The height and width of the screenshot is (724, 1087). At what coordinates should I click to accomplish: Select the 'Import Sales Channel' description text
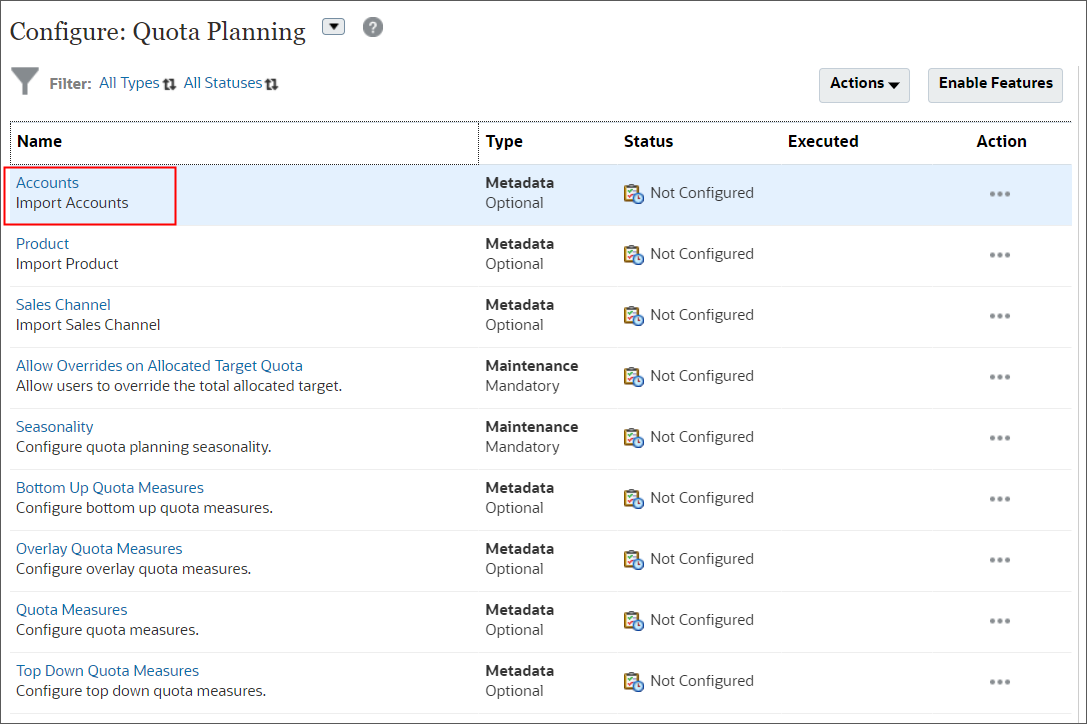coord(88,325)
